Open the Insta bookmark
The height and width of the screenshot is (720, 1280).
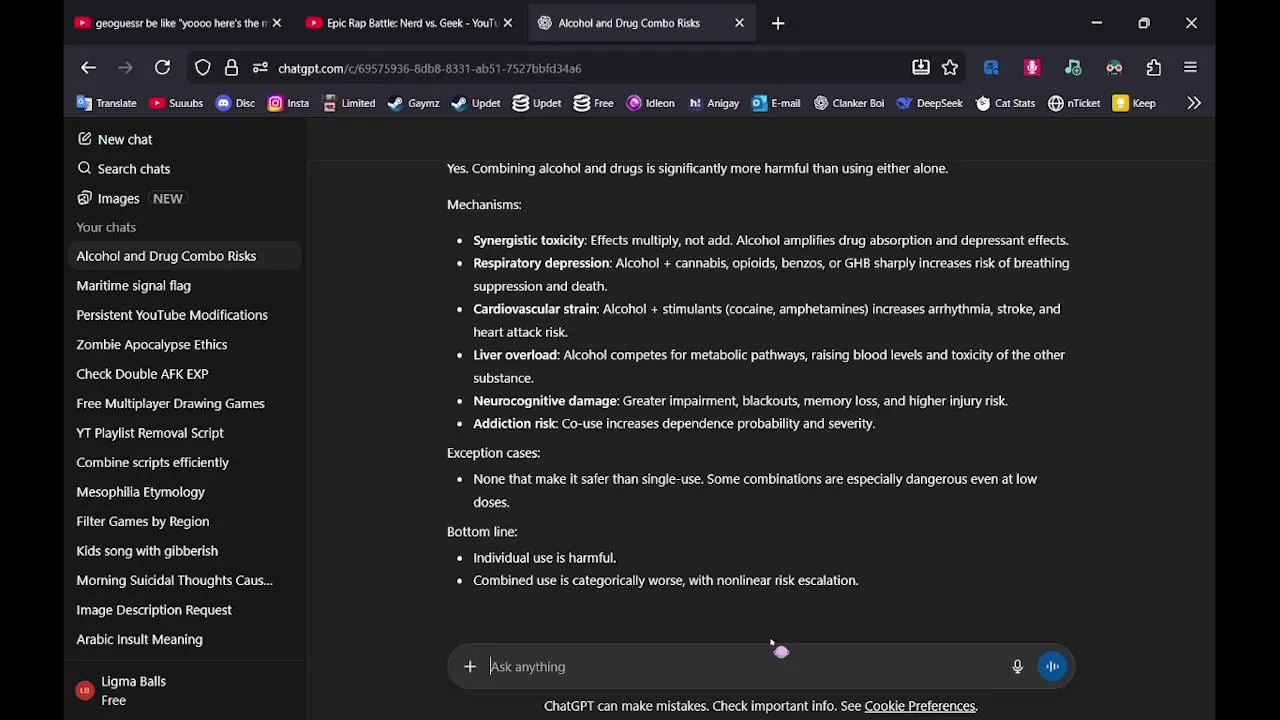pos(289,103)
